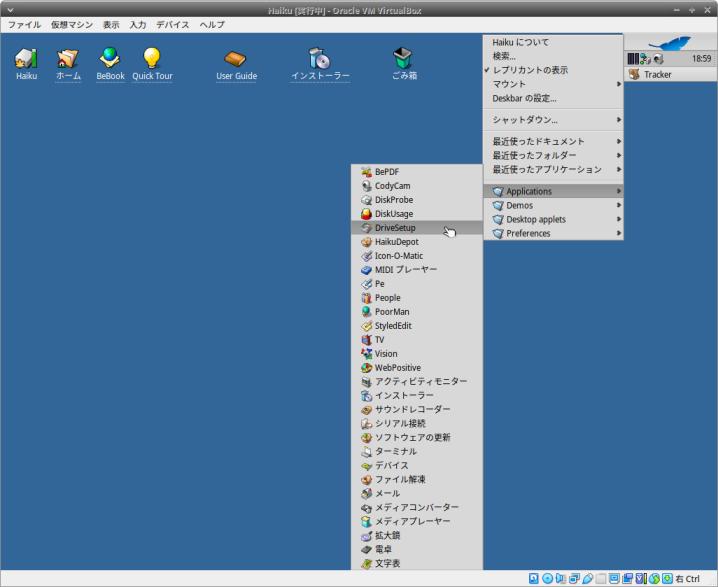
Task: Launch Icon-O-Matic application
Action: (417, 255)
